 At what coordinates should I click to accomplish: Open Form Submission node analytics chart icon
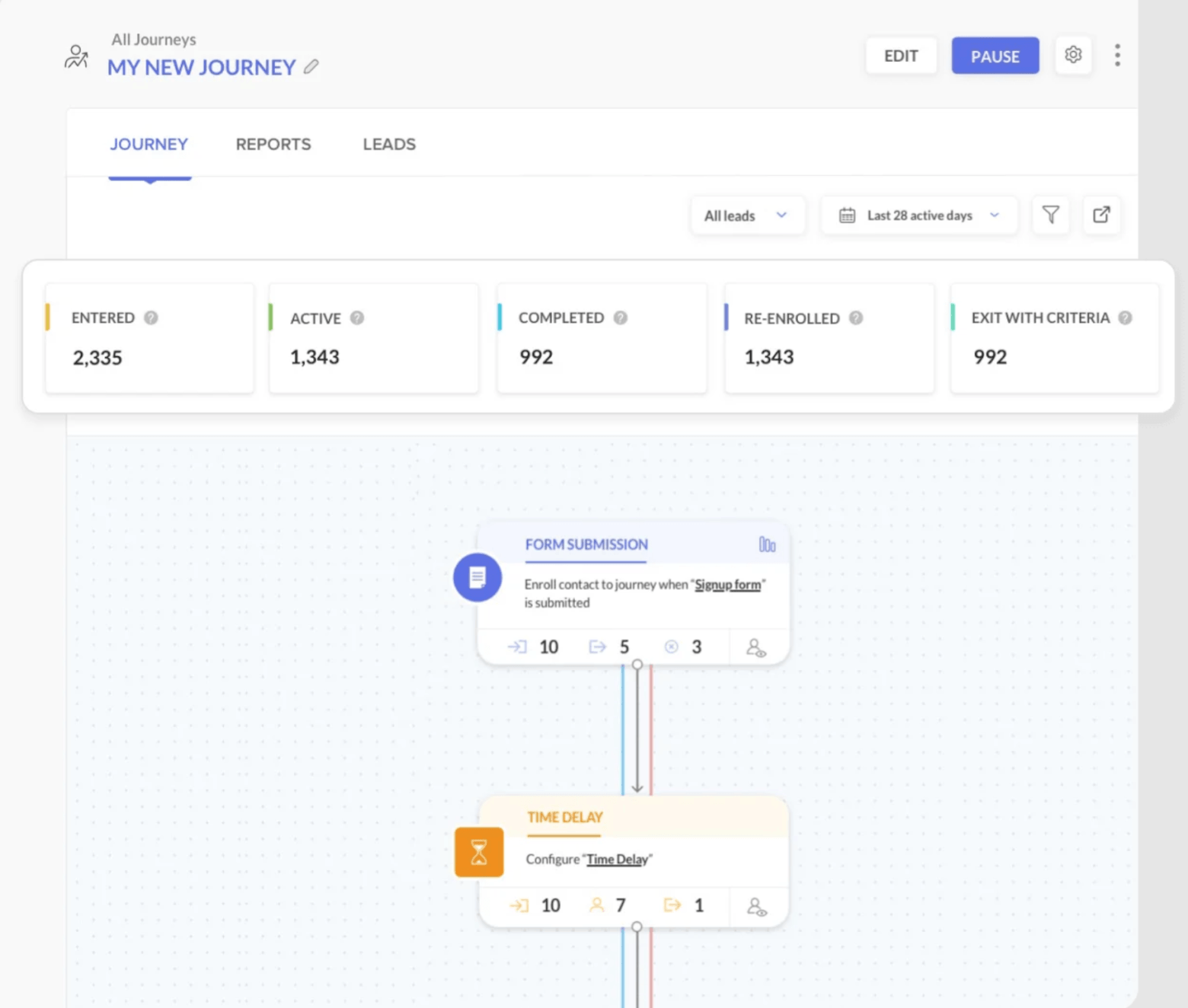pyautogui.click(x=767, y=544)
